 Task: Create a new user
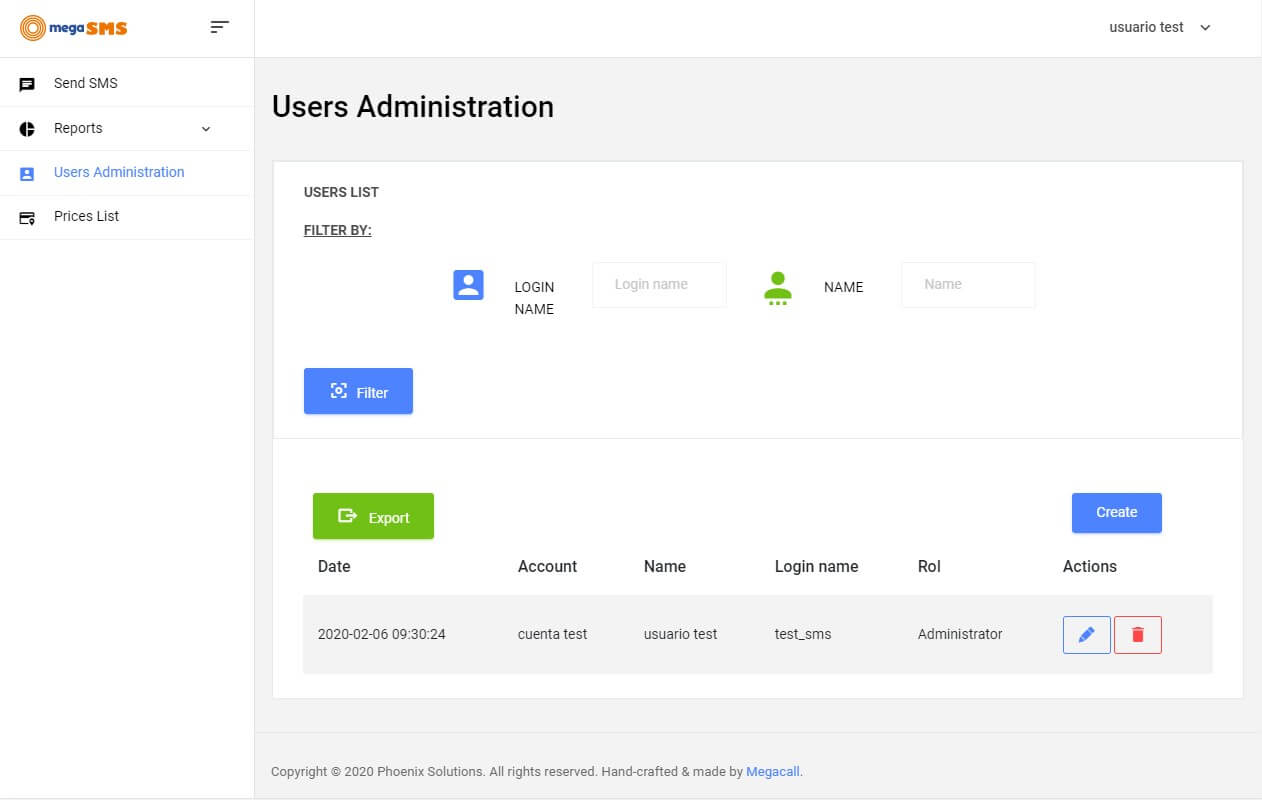[1116, 512]
